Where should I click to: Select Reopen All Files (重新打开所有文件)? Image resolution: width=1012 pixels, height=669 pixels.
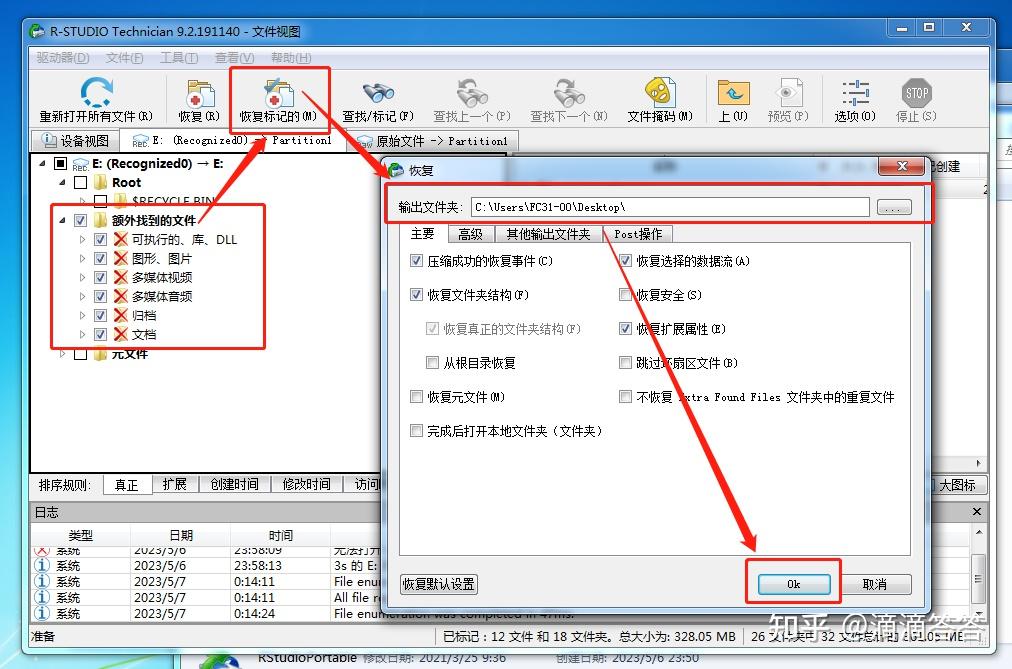click(x=95, y=97)
